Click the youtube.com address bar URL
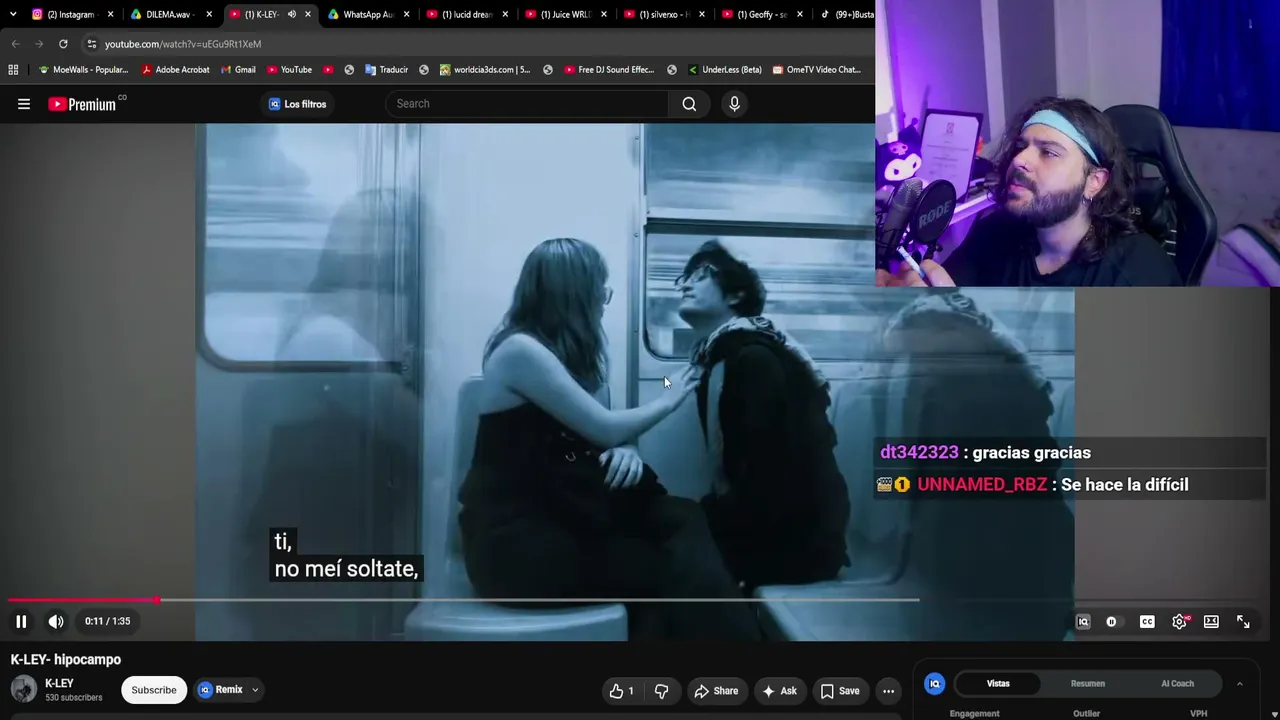1280x720 pixels. pyautogui.click(x=183, y=44)
